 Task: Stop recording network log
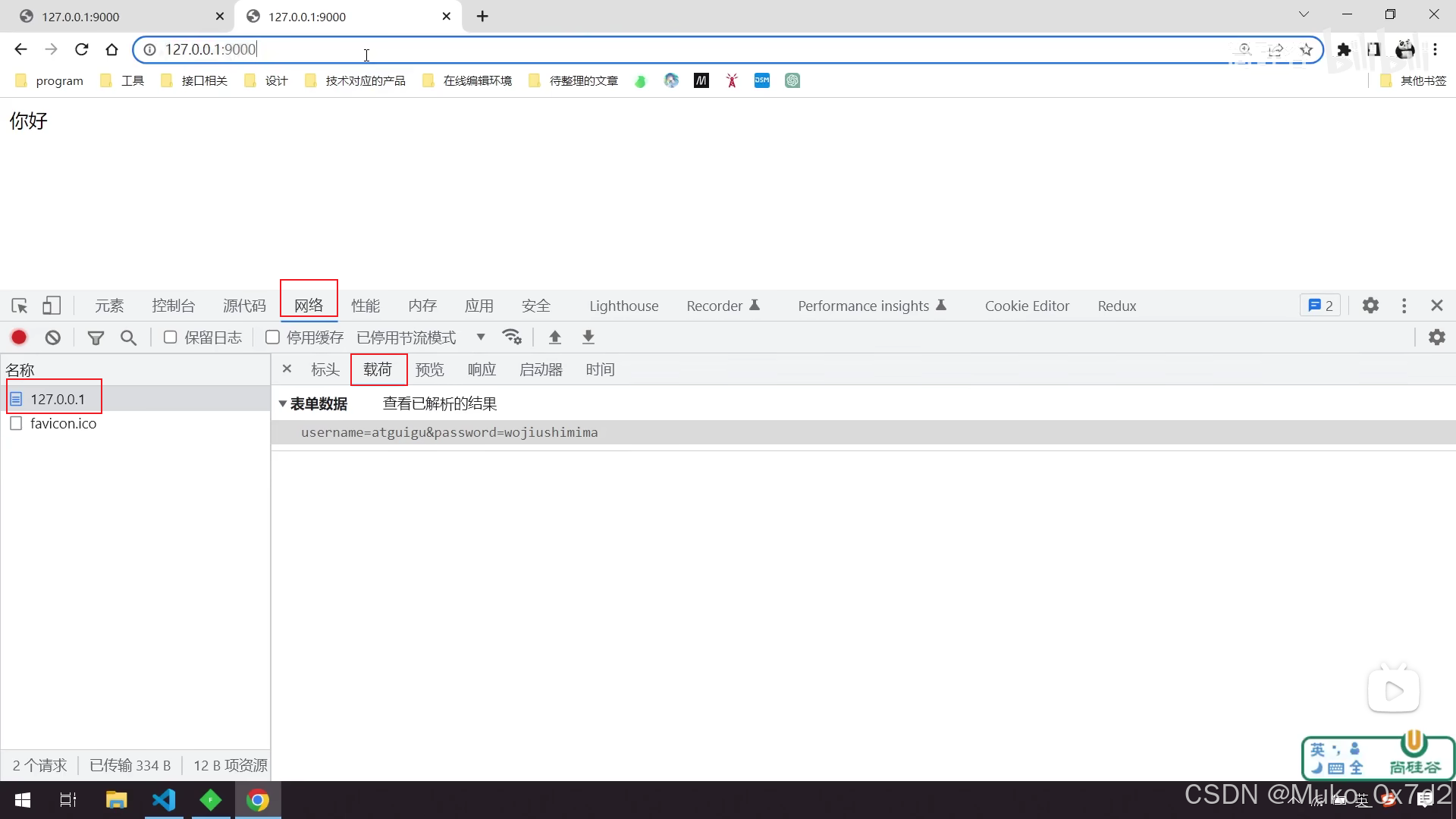[x=19, y=337]
